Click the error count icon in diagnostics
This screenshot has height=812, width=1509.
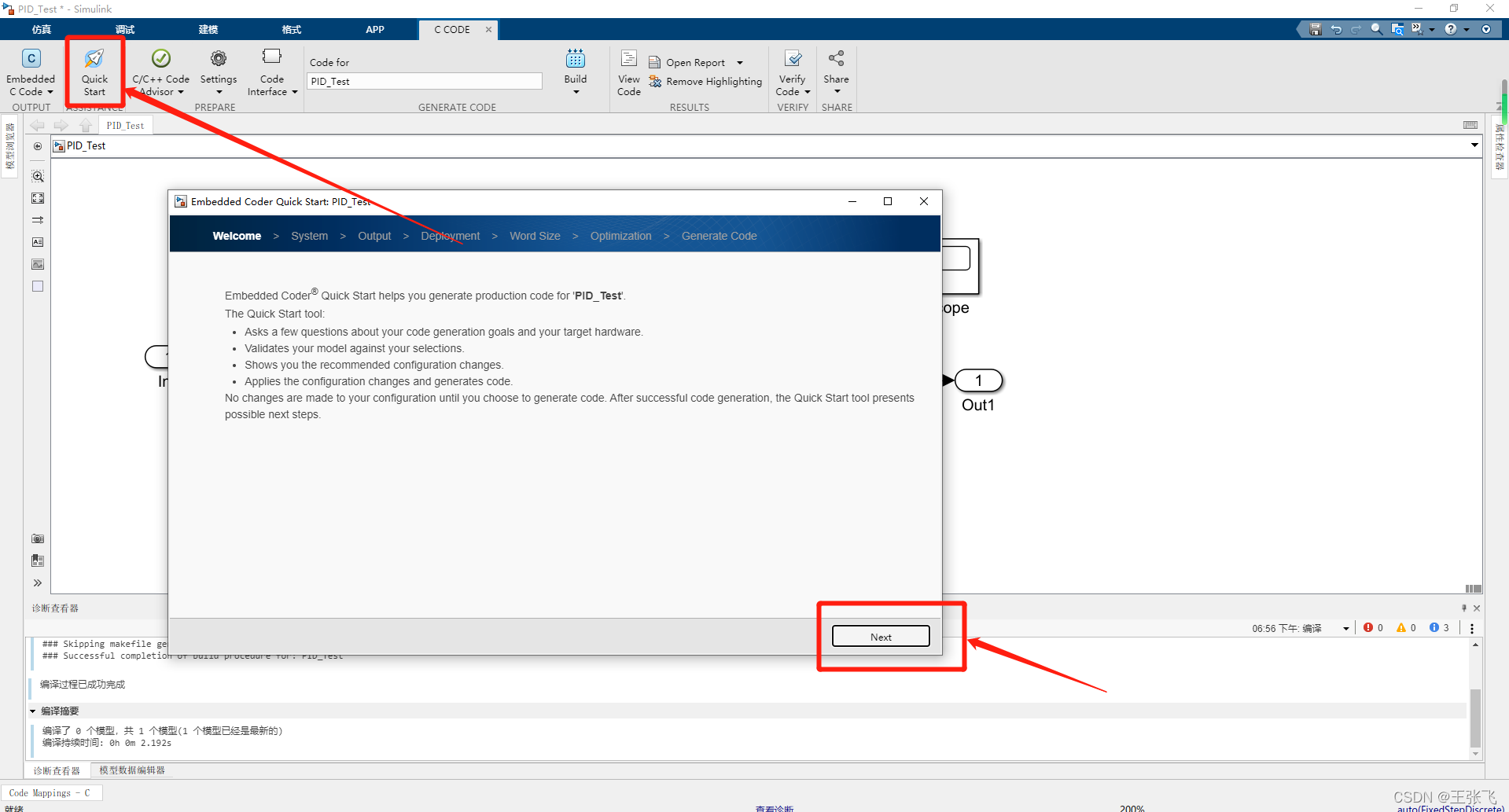coord(1368,627)
